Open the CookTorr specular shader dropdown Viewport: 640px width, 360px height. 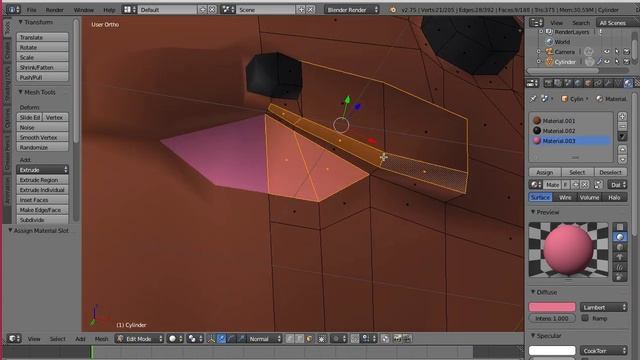click(x=603, y=351)
